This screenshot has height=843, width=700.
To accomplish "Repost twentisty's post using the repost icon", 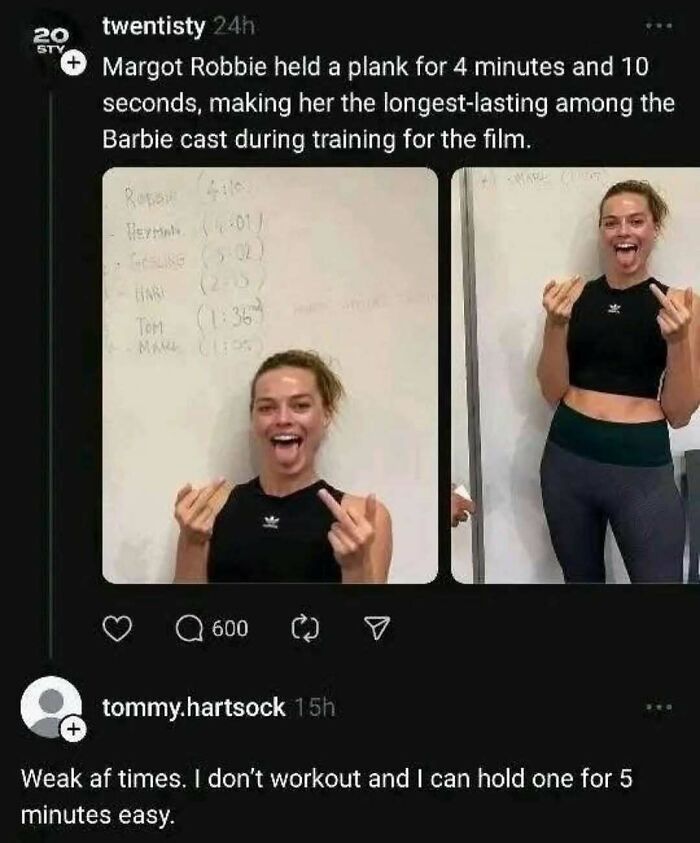I will pyautogui.click(x=307, y=630).
